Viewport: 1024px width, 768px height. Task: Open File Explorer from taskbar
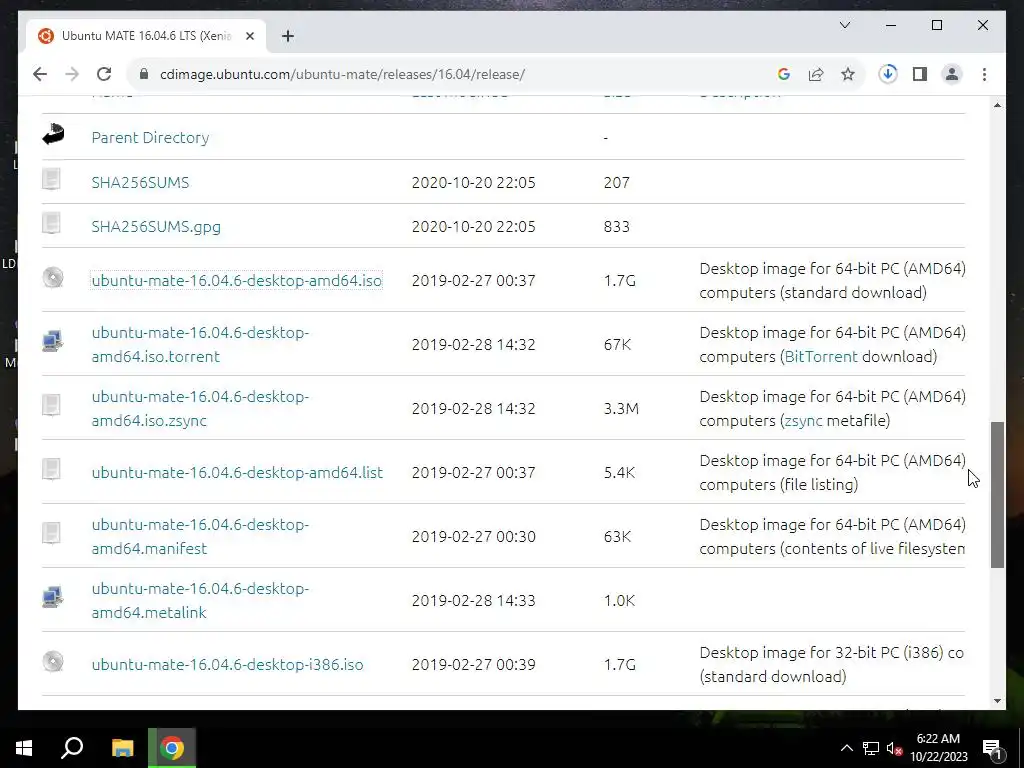tap(122, 748)
